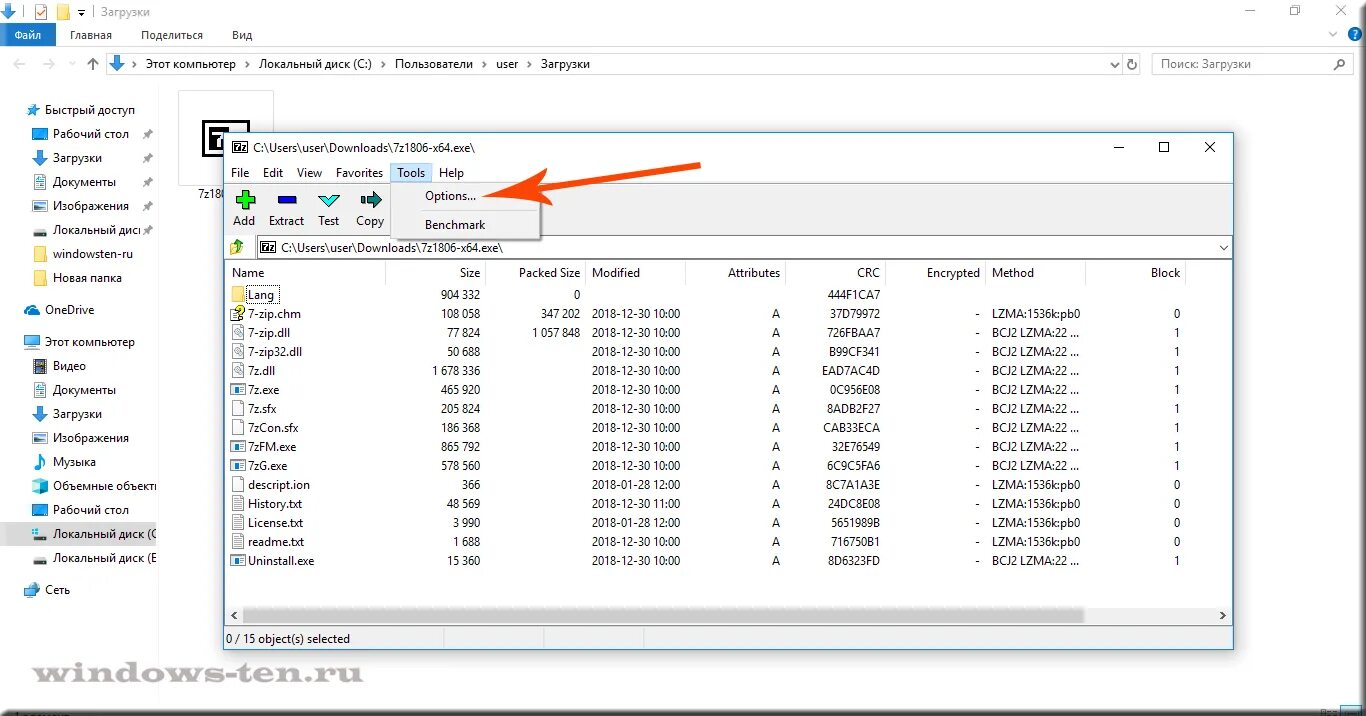Select the descript.ion file row

pyautogui.click(x=705, y=485)
